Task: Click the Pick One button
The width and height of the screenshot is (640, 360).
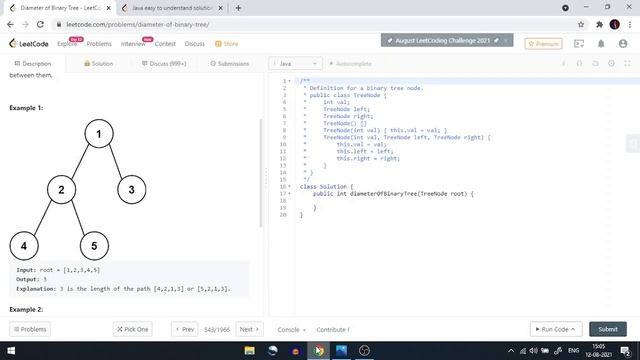Action: [x=133, y=329]
